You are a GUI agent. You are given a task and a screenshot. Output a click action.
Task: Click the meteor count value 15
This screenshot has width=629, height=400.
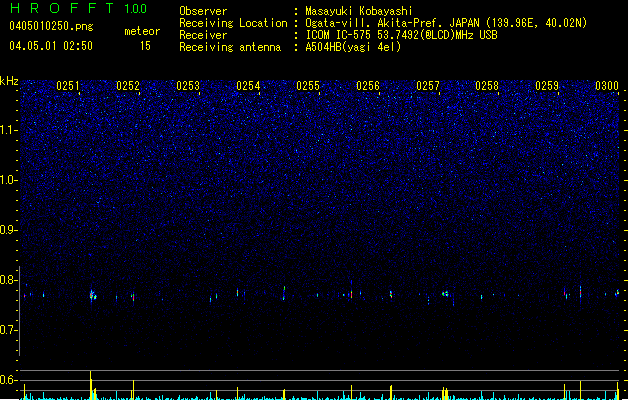145,46
